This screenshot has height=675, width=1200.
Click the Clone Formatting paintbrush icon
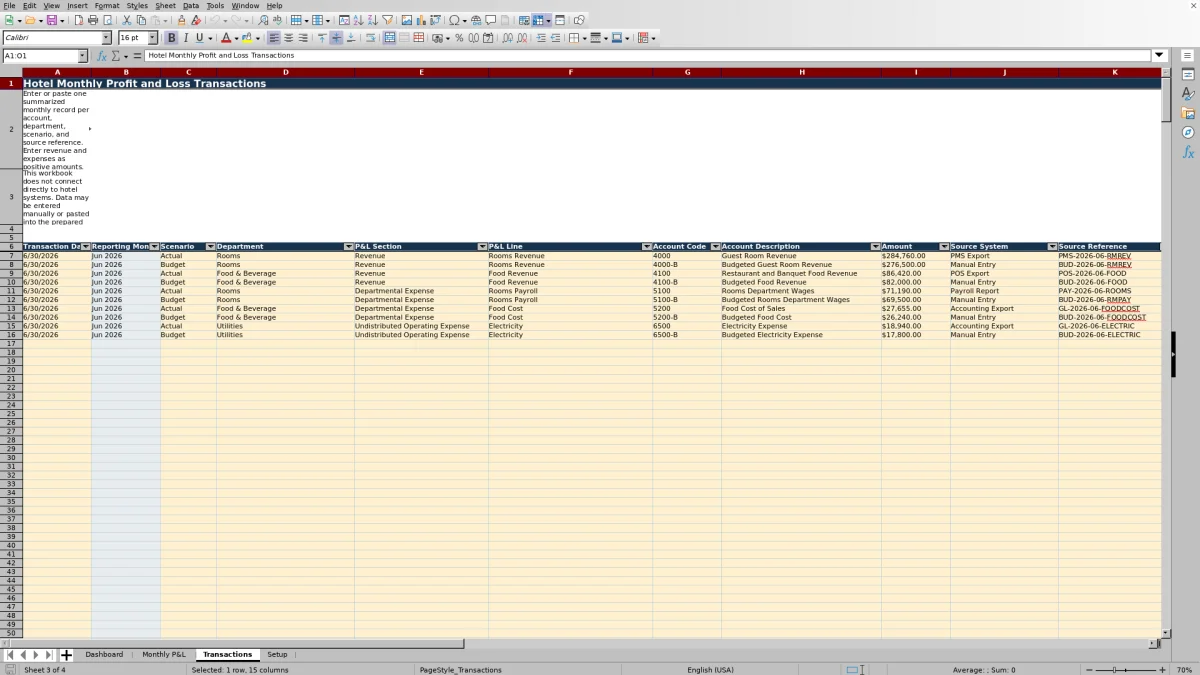click(181, 20)
